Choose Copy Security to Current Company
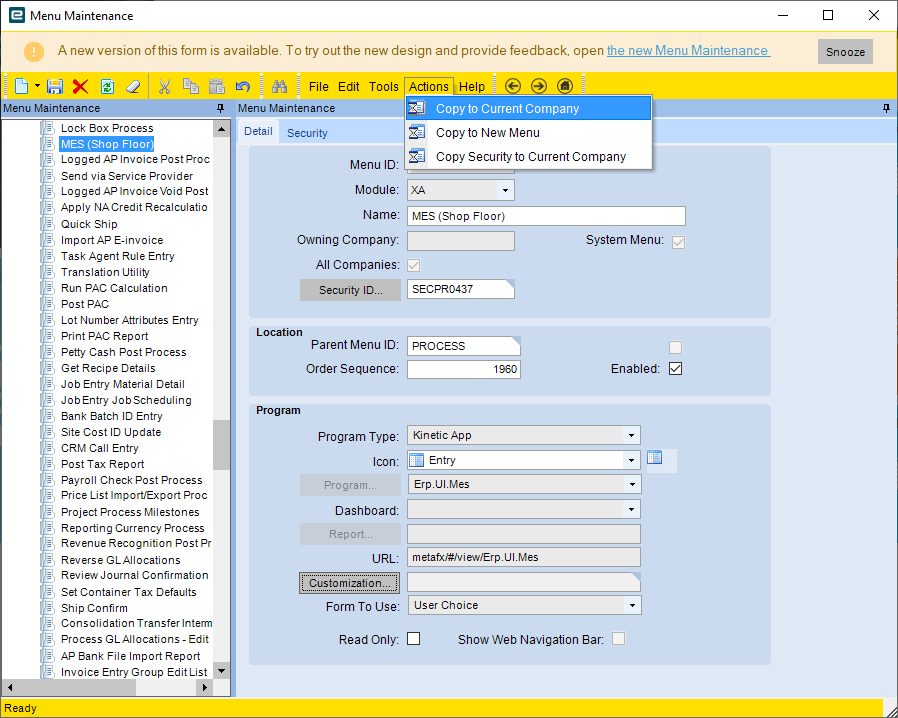Viewport: 898px width, 718px height. coord(529,157)
